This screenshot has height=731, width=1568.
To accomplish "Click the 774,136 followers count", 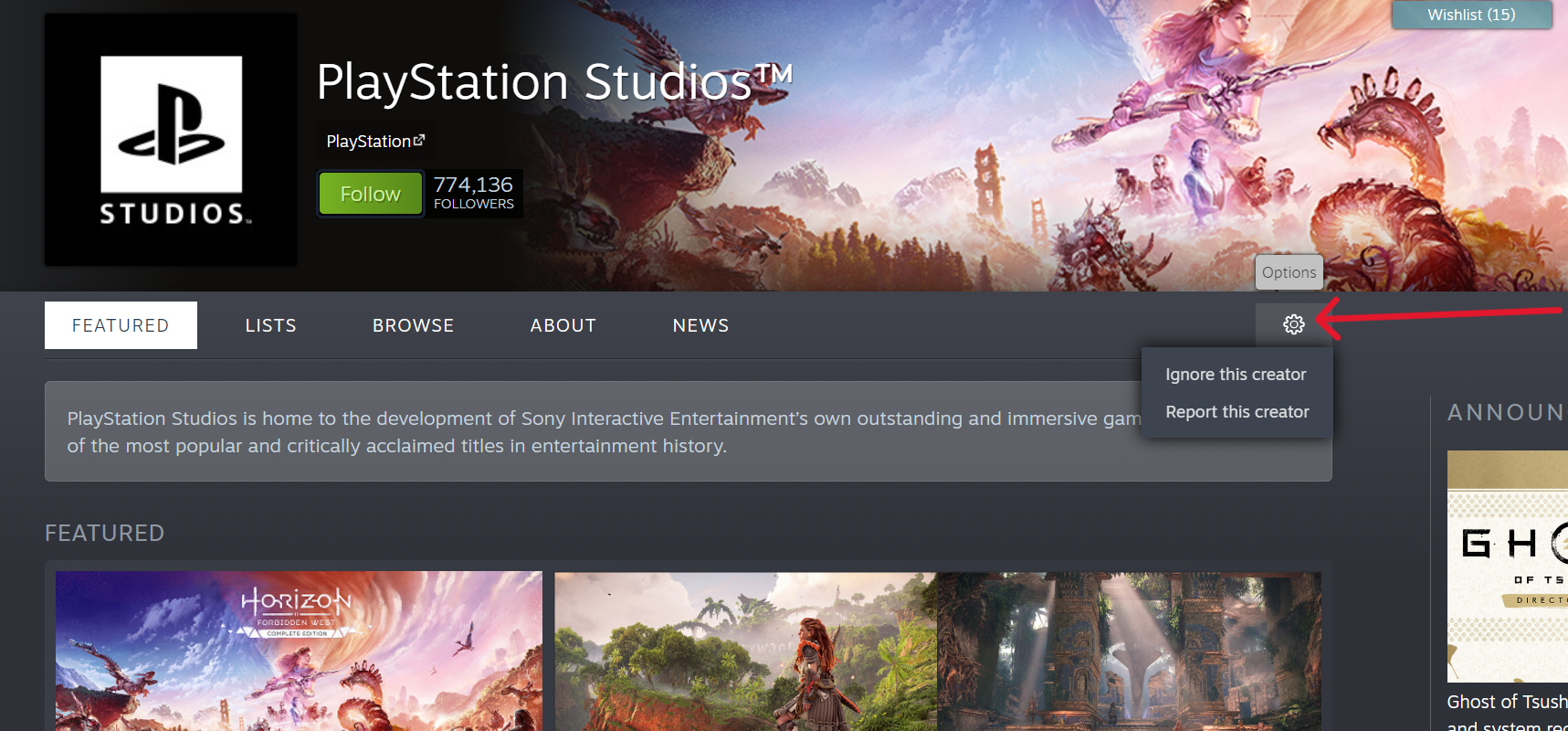I will point(473,193).
